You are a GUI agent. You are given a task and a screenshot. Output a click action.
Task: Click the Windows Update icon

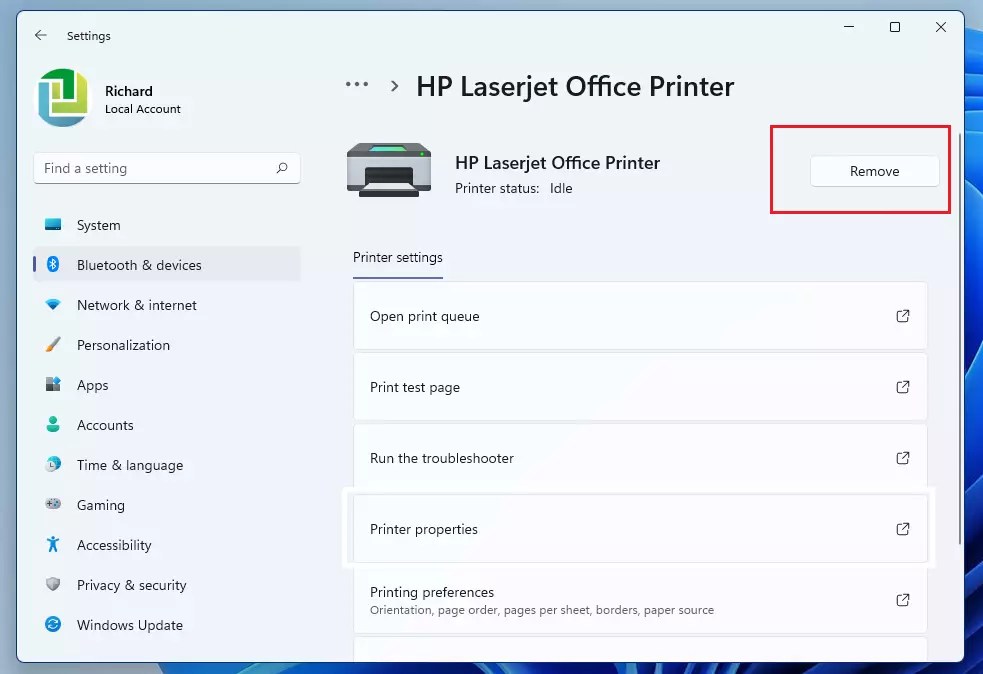click(x=53, y=625)
